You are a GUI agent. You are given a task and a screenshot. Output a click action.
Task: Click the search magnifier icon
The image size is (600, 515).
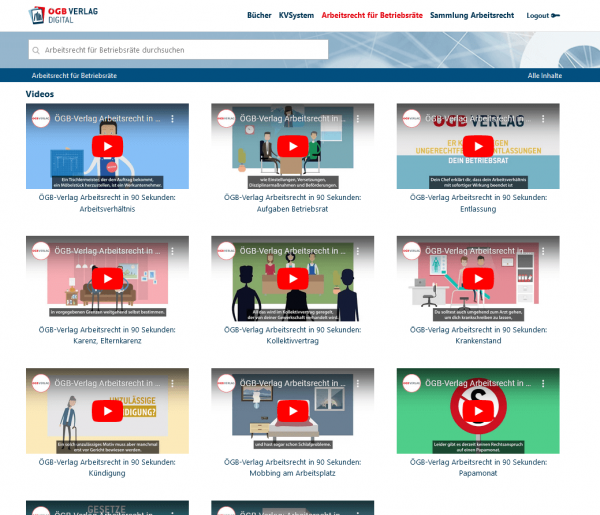coord(36,51)
